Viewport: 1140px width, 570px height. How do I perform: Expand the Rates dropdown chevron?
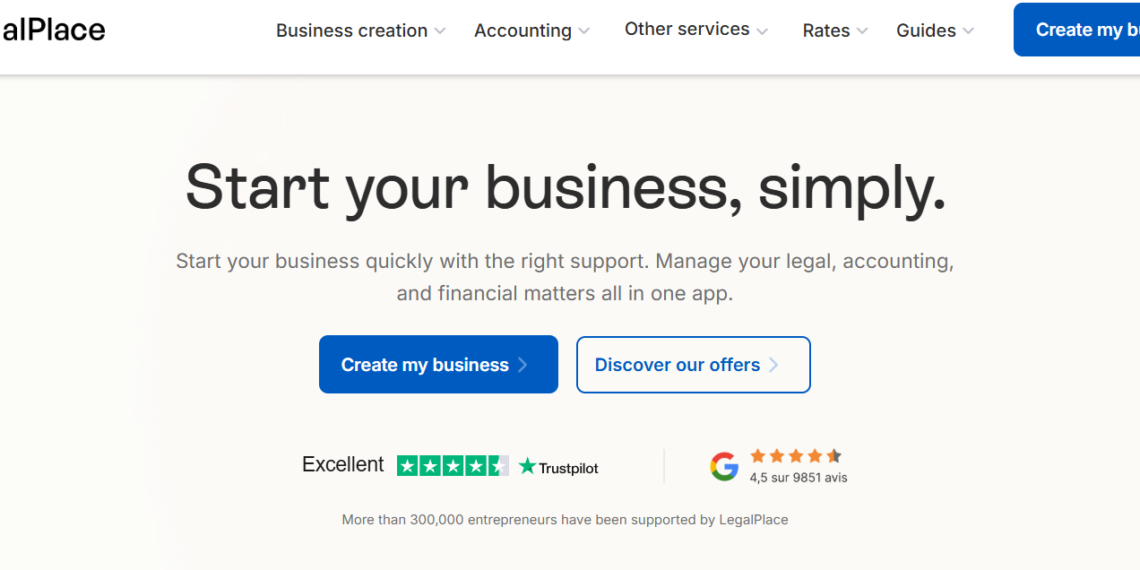[862, 31]
